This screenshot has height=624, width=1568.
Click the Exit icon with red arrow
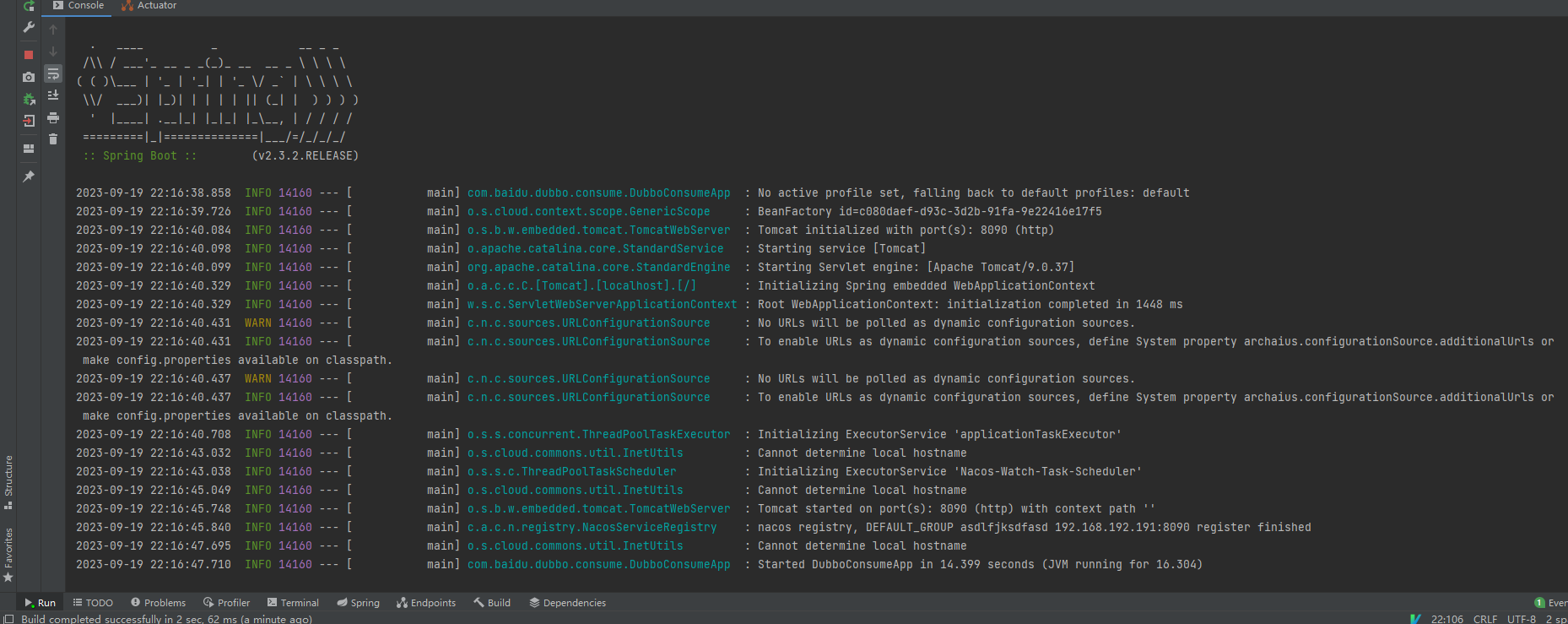(29, 121)
